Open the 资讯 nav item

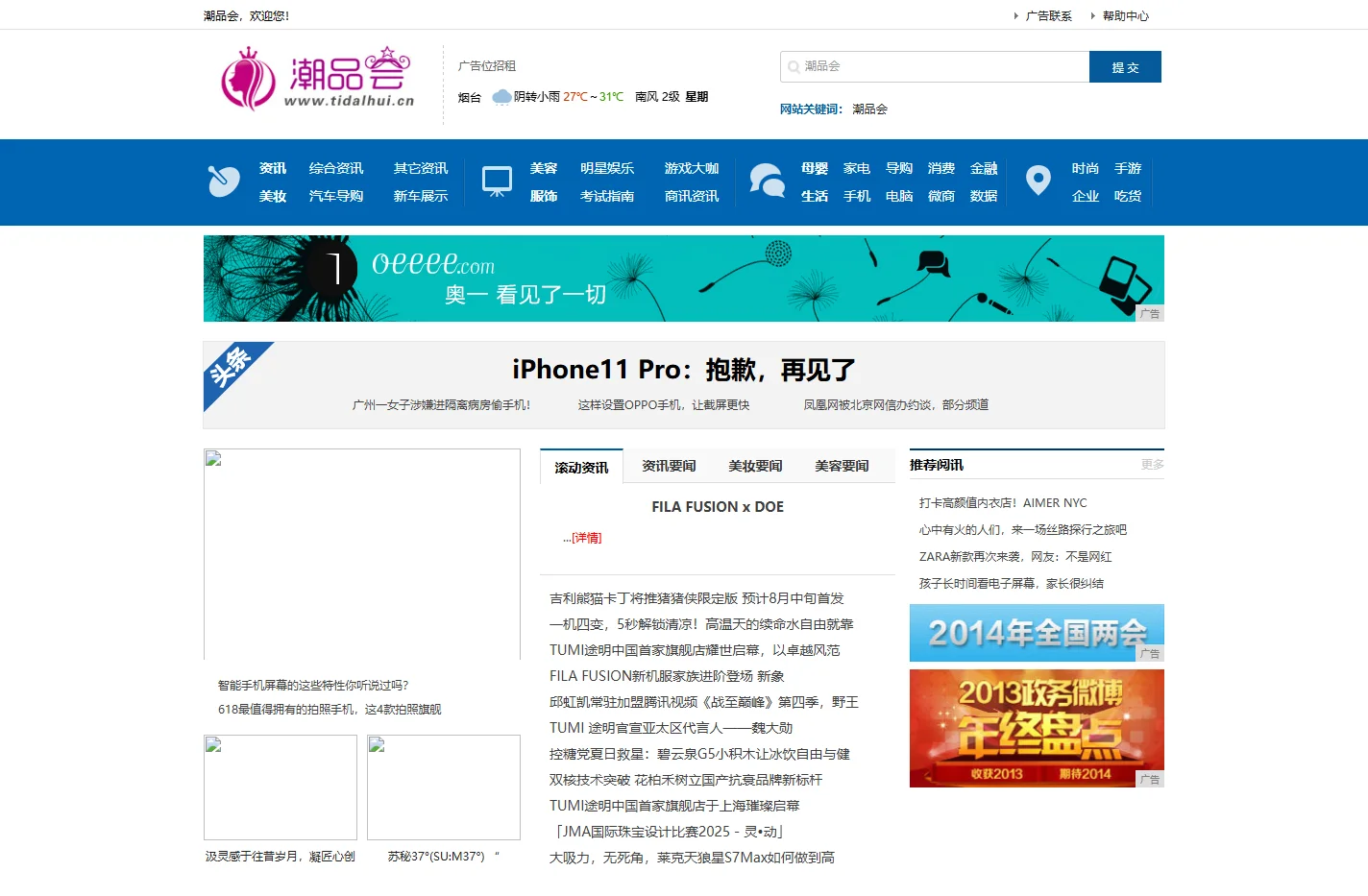pyautogui.click(x=273, y=168)
